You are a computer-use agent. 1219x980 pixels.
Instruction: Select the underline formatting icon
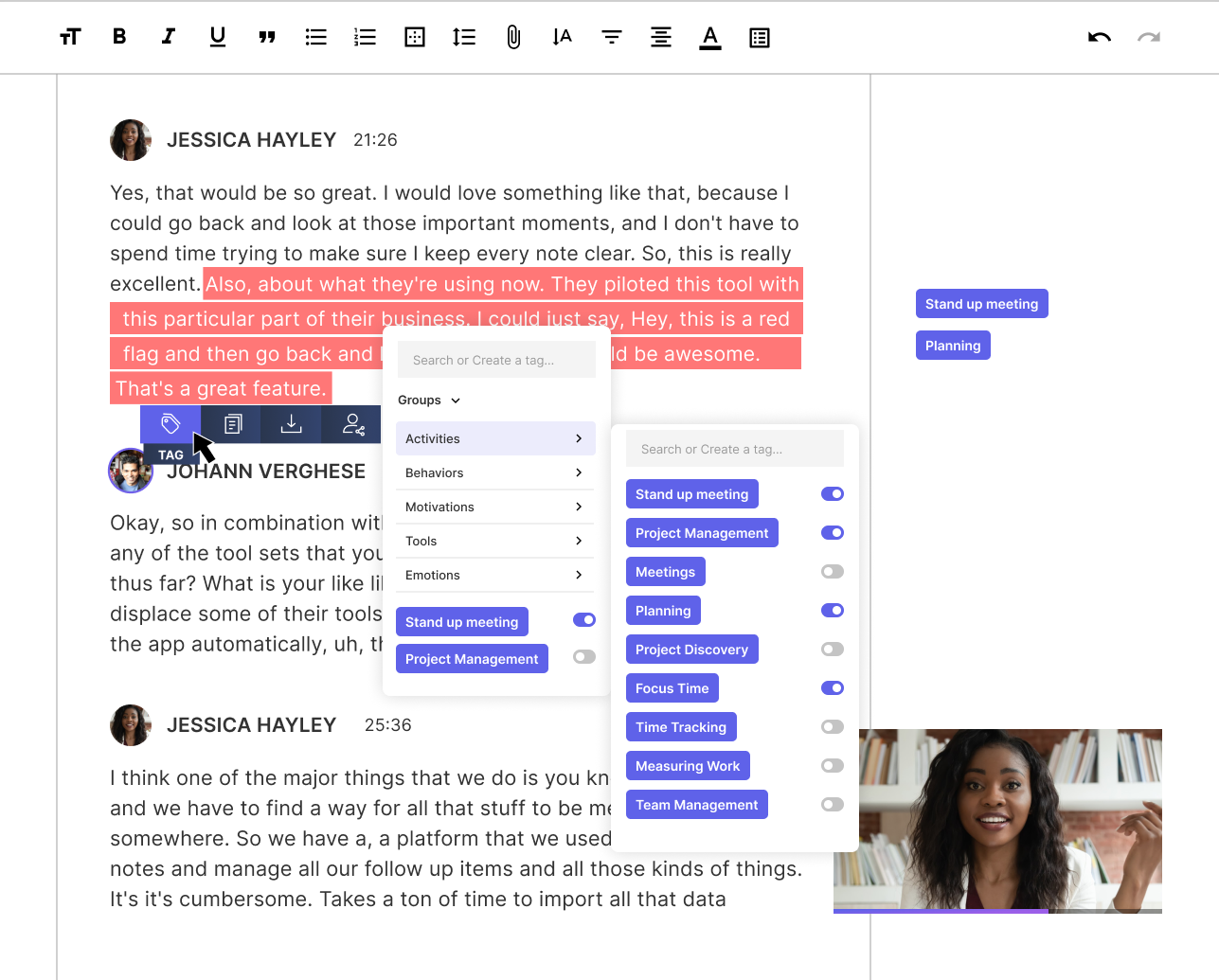(x=217, y=37)
